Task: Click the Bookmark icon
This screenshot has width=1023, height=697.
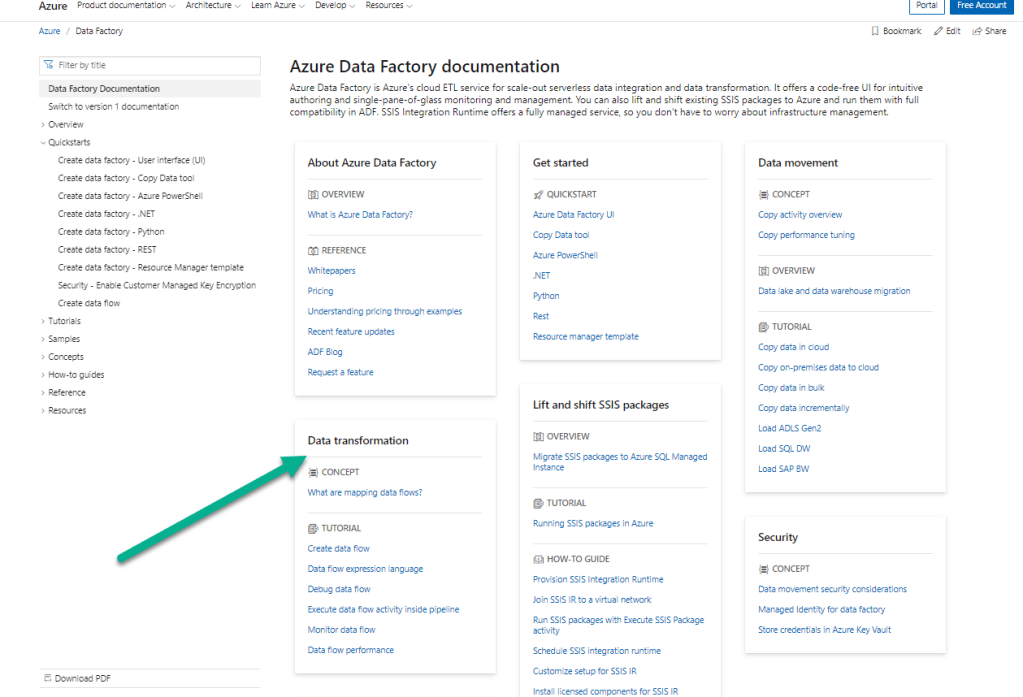Action: click(876, 31)
